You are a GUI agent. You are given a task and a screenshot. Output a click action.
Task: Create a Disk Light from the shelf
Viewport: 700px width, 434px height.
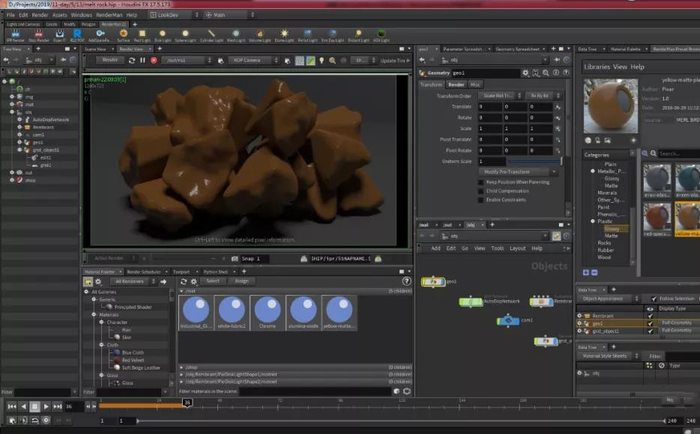tap(162, 35)
